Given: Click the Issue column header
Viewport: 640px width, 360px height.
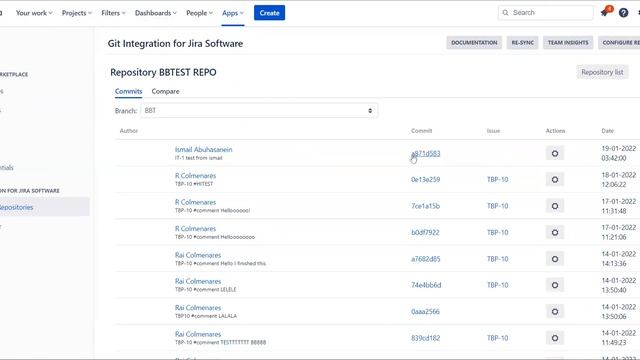Looking at the screenshot, I should [493, 131].
